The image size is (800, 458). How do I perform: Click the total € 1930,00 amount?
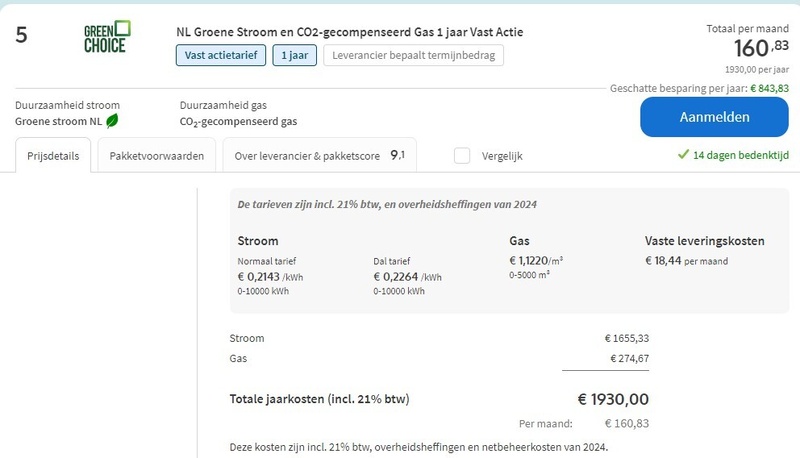(613, 399)
